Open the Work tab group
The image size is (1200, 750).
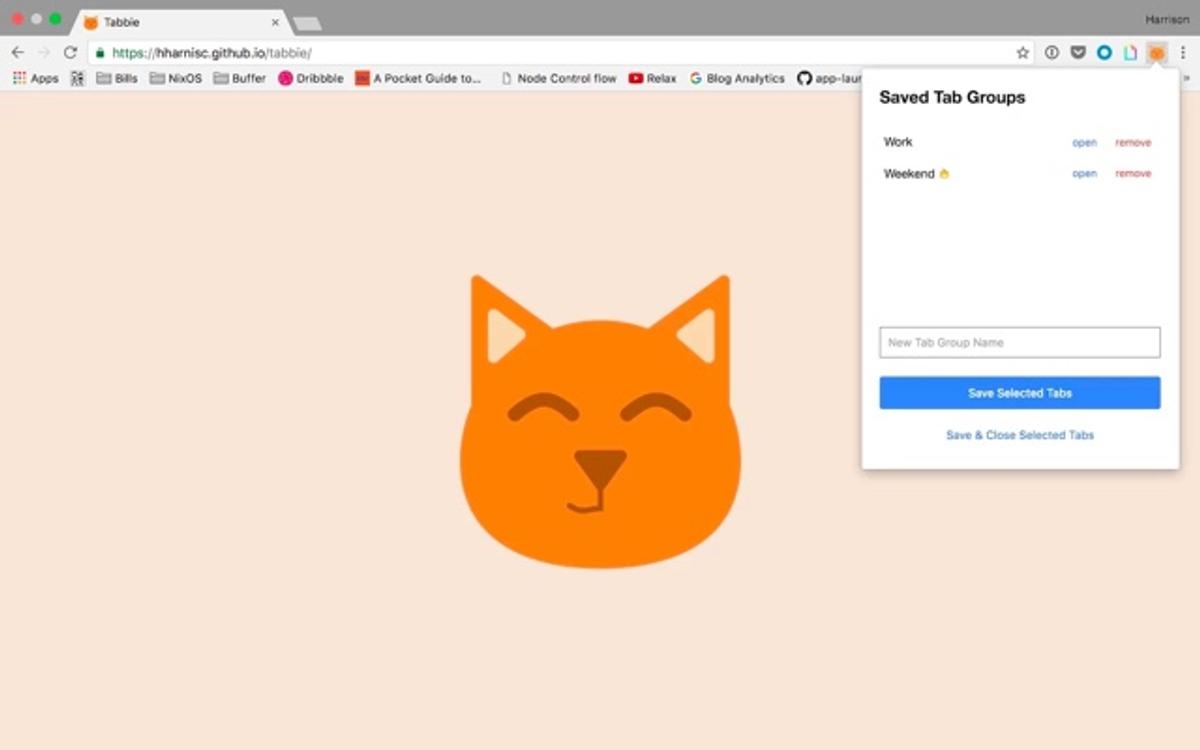coord(1084,143)
